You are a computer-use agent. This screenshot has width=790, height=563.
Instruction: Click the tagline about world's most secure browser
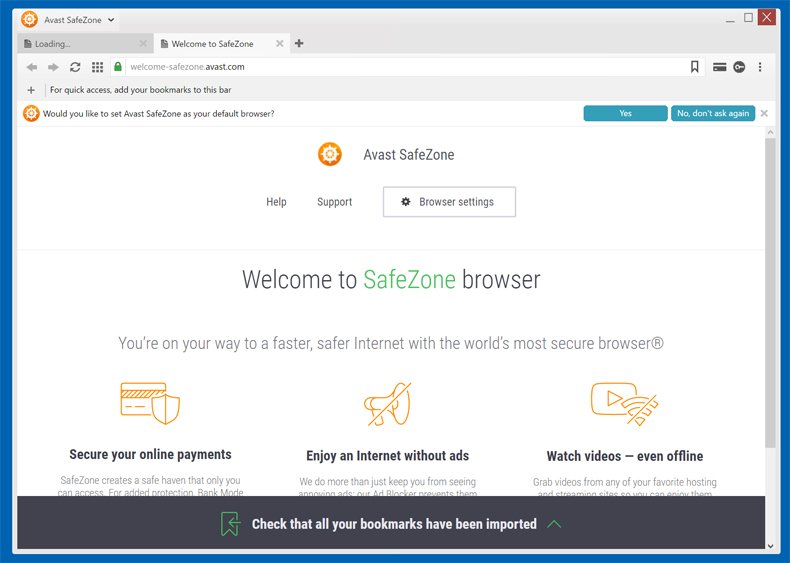(391, 343)
